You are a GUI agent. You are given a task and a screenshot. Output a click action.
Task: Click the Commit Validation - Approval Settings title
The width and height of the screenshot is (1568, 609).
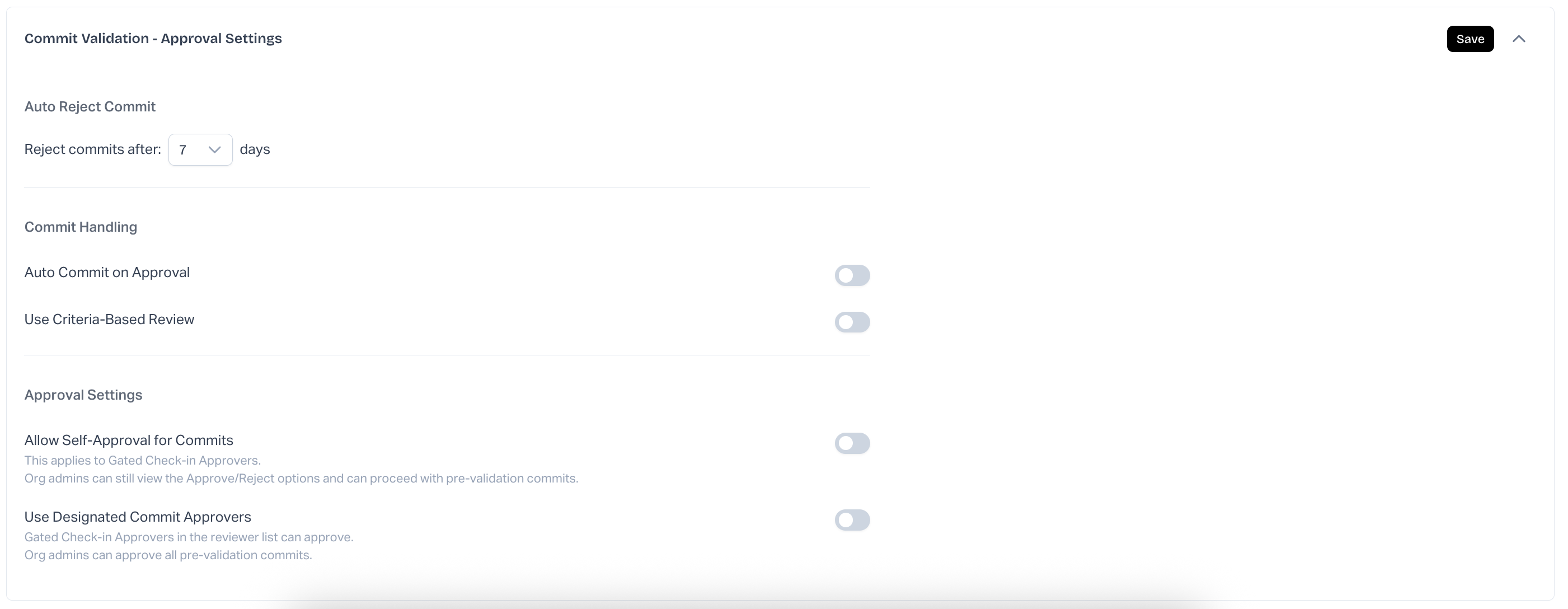tap(153, 39)
